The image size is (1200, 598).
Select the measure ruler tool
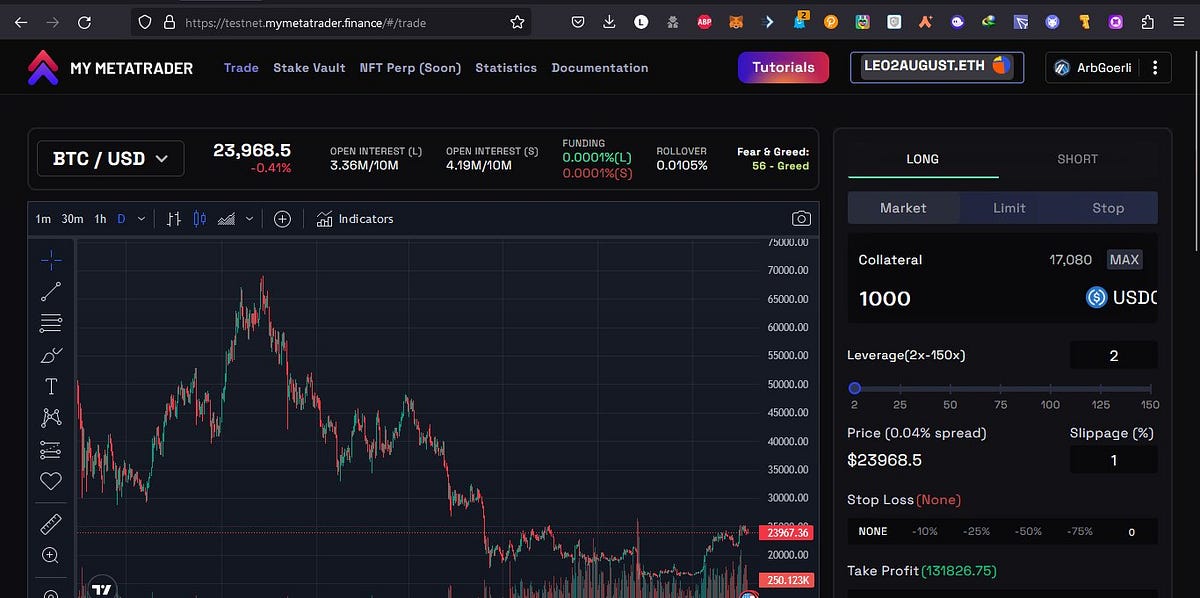tap(51, 523)
